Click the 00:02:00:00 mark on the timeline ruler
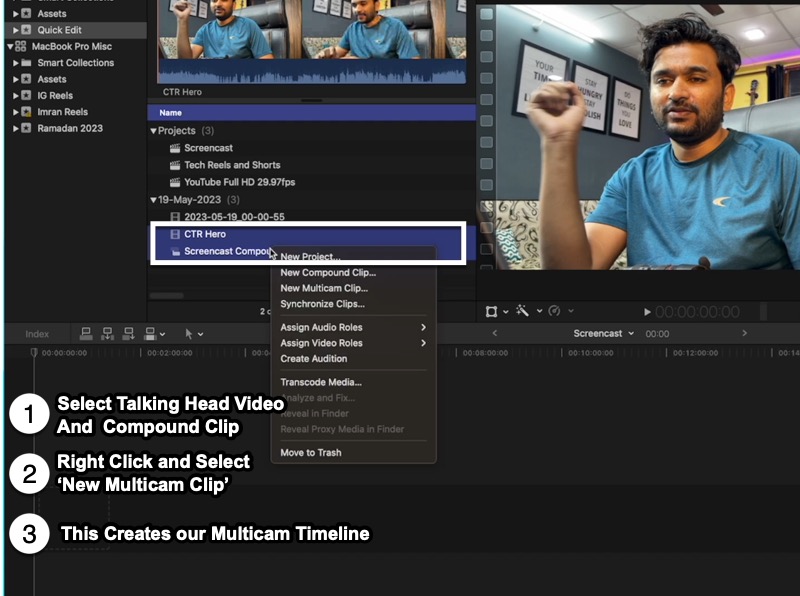 coord(169,353)
